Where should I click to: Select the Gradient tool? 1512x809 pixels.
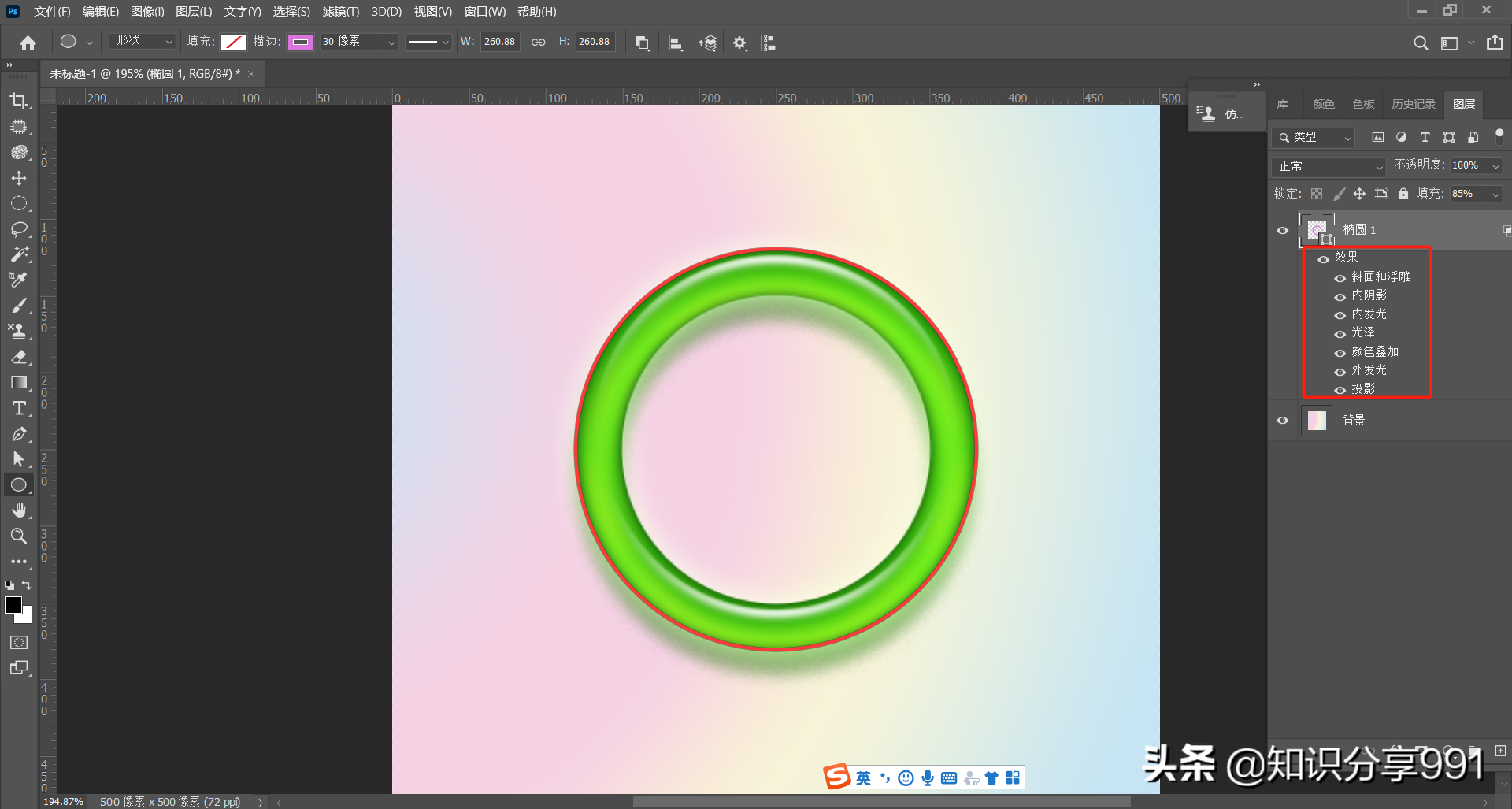[19, 383]
